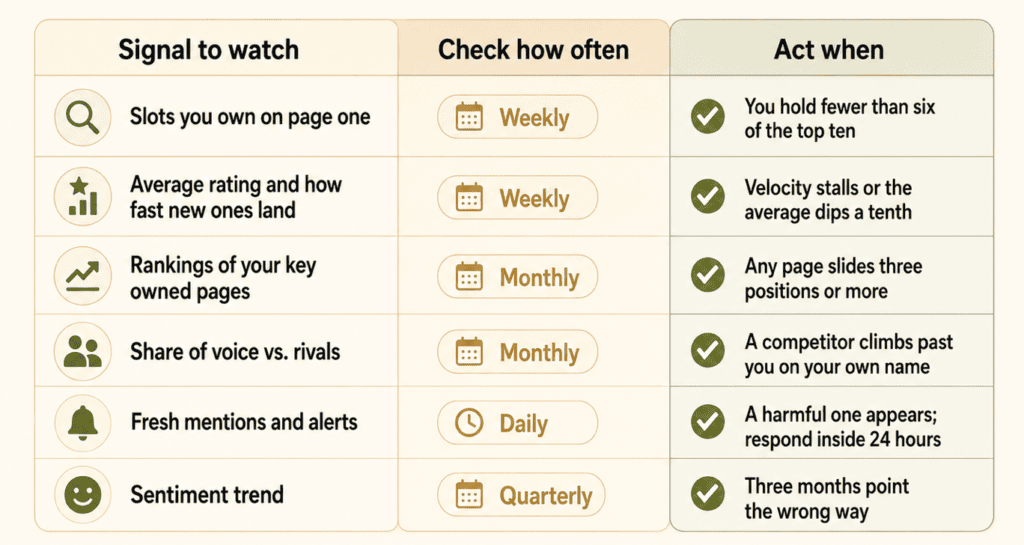Image resolution: width=1024 pixels, height=545 pixels.
Task: Click the clock icon beside Daily
Action: click(469, 423)
